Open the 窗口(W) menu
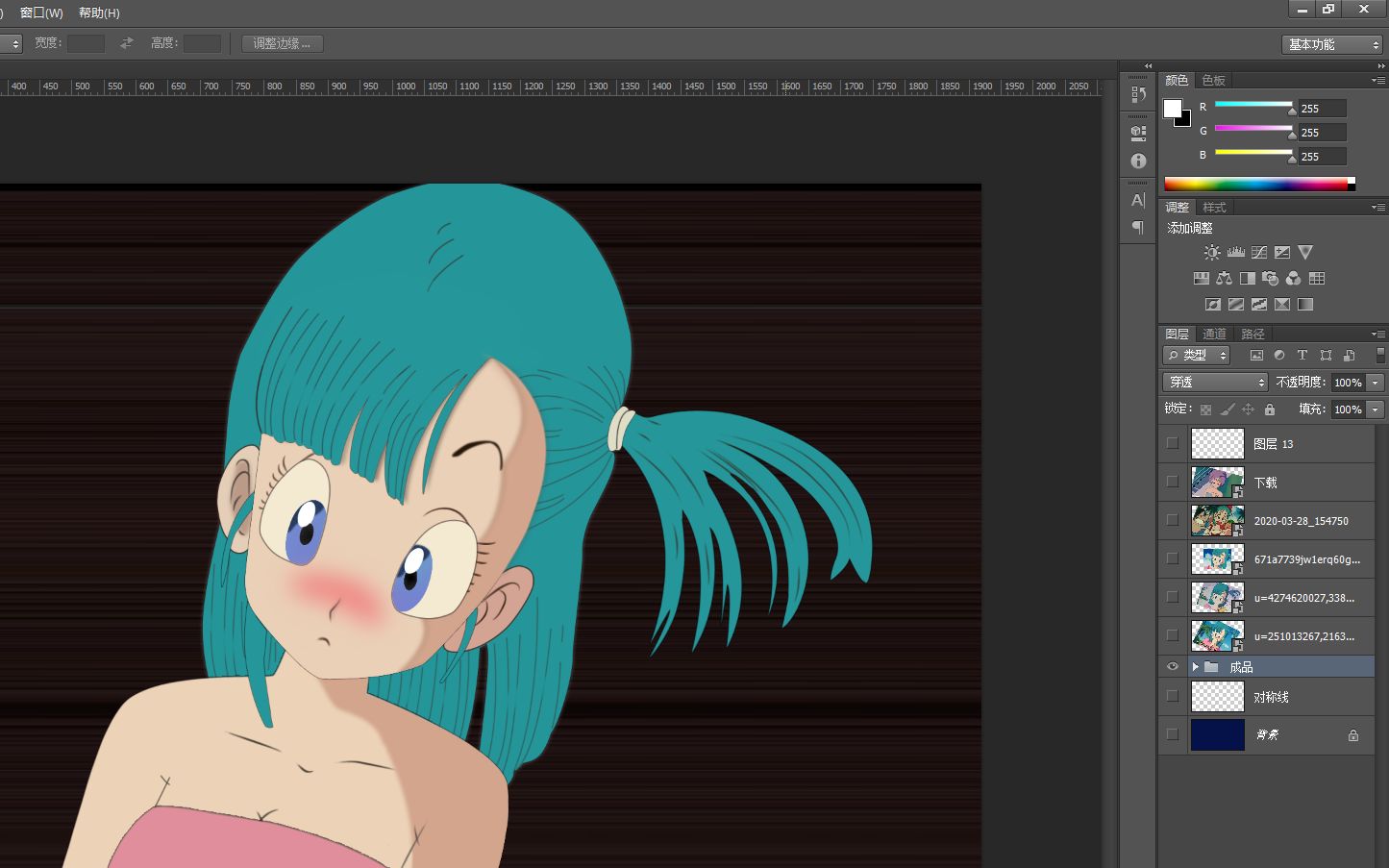1389x868 pixels. 41,12
